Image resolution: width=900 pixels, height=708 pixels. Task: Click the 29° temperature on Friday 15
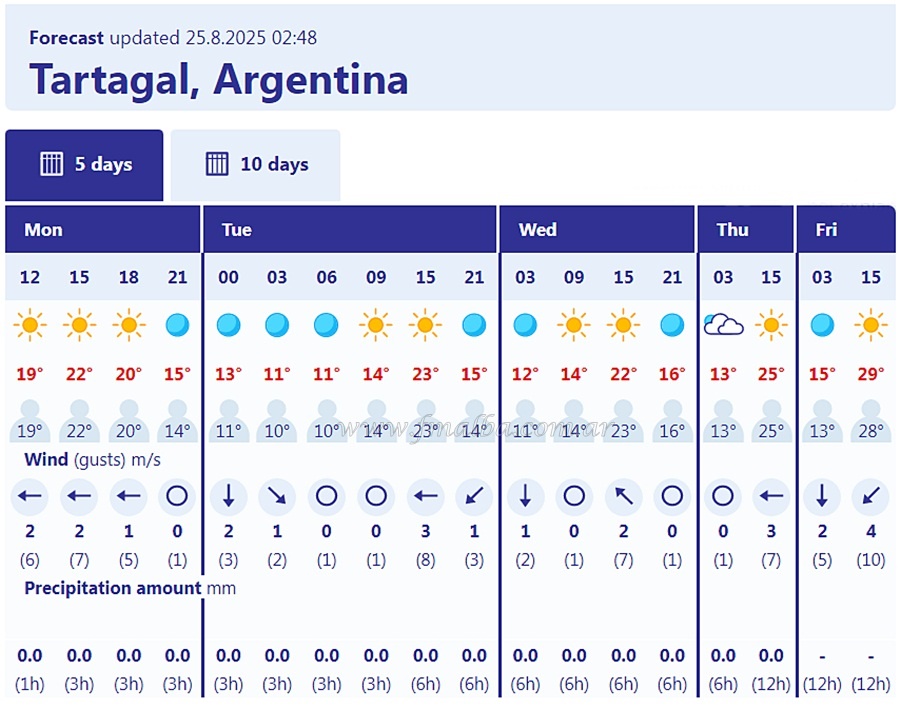(x=870, y=375)
